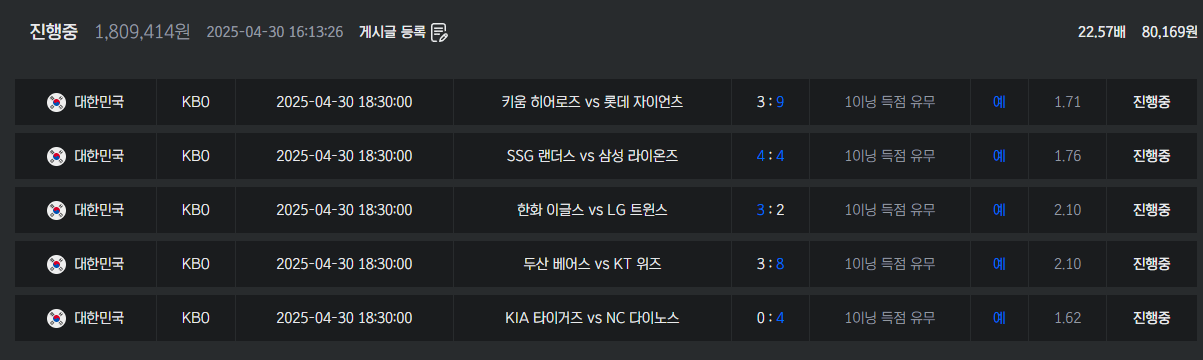Click the 진행중 status in 한화 이글스 row
This screenshot has height=360, width=1203.
click(x=1151, y=210)
